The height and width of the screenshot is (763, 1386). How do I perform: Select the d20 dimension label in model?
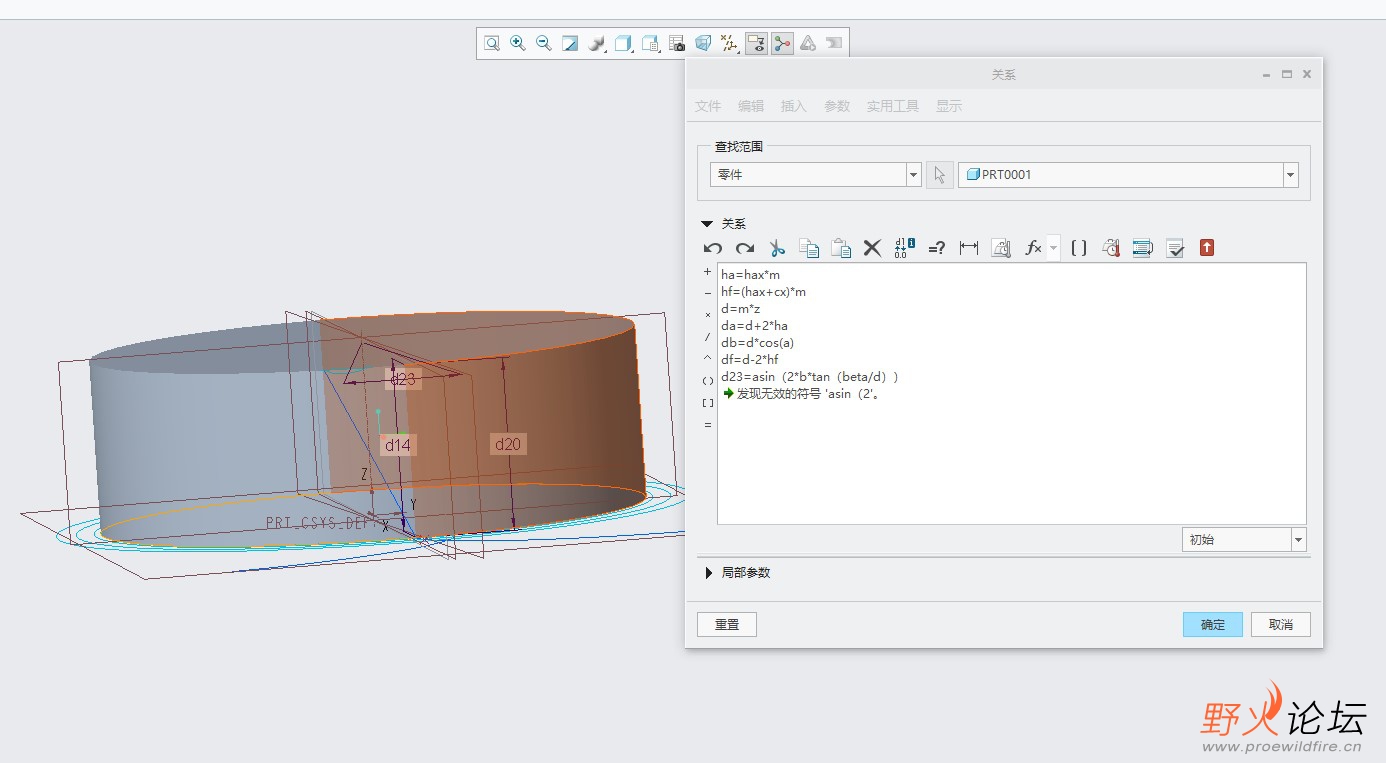pos(508,444)
